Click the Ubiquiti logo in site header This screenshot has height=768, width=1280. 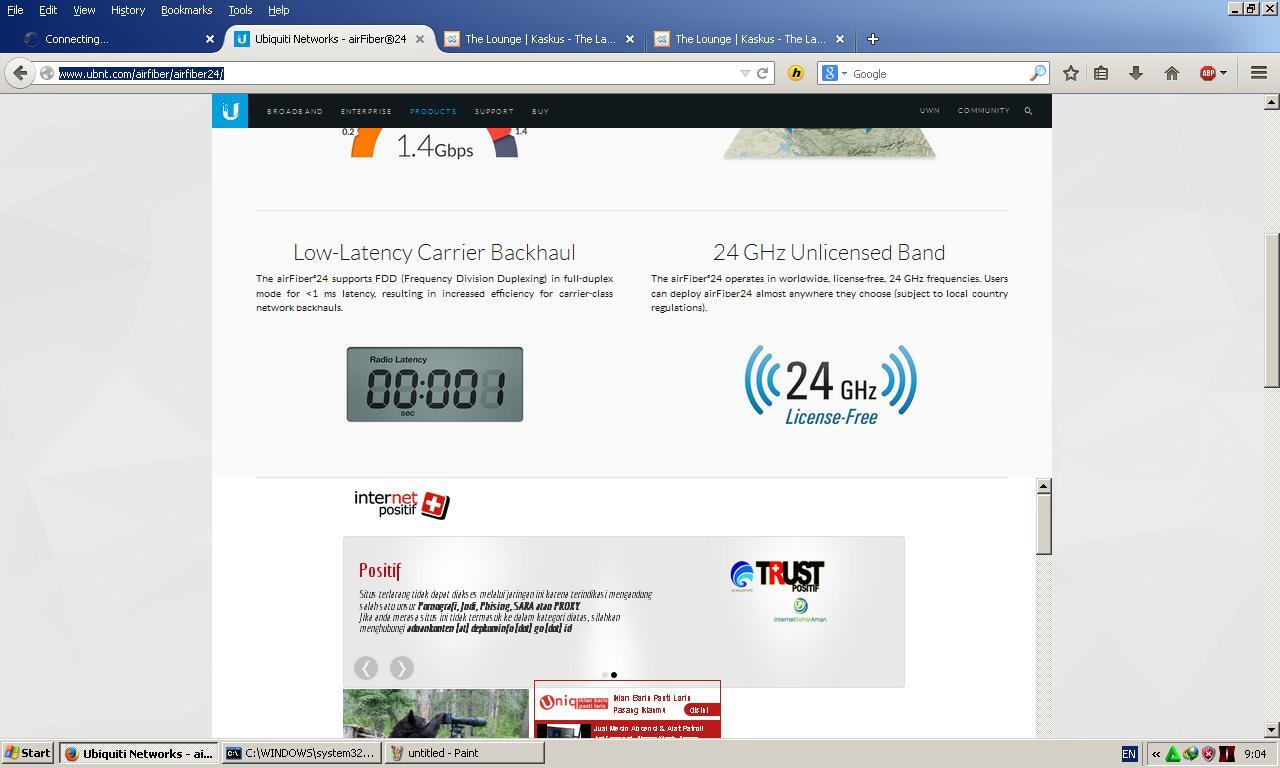coord(230,111)
